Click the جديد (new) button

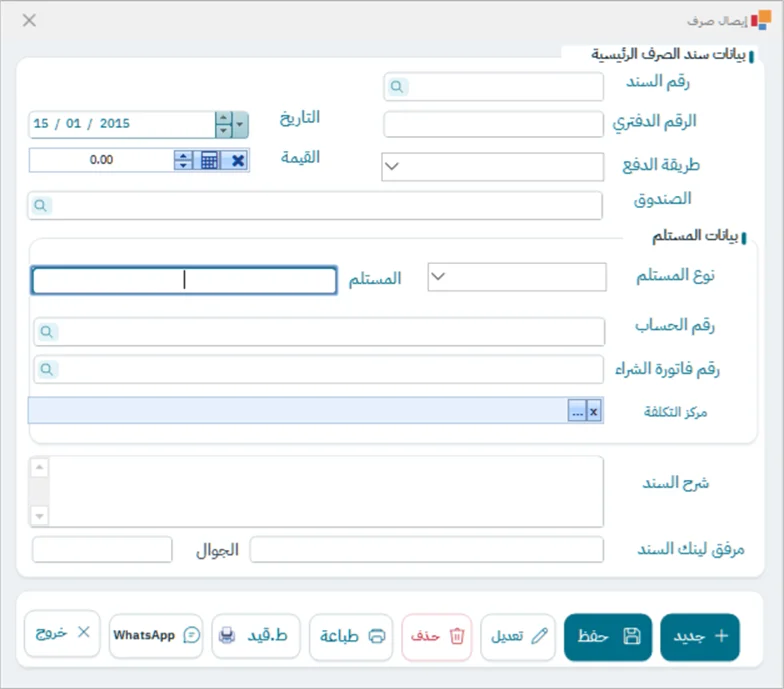pyautogui.click(x=700, y=637)
